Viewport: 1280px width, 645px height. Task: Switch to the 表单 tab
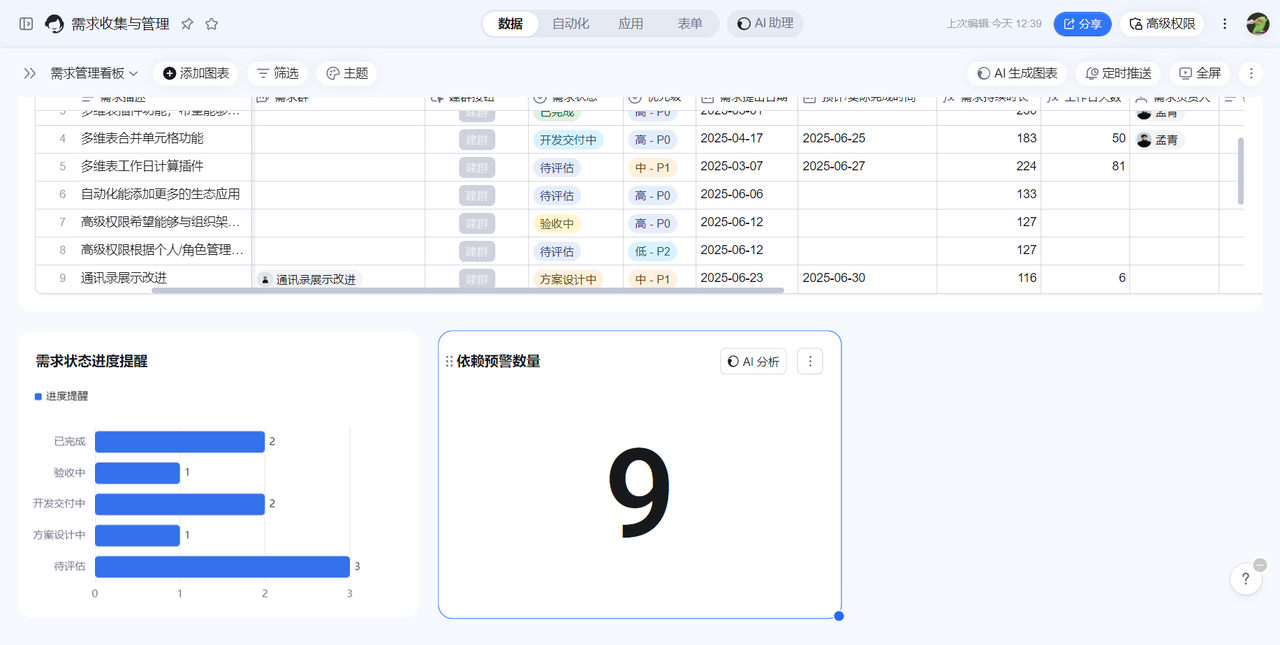[689, 24]
